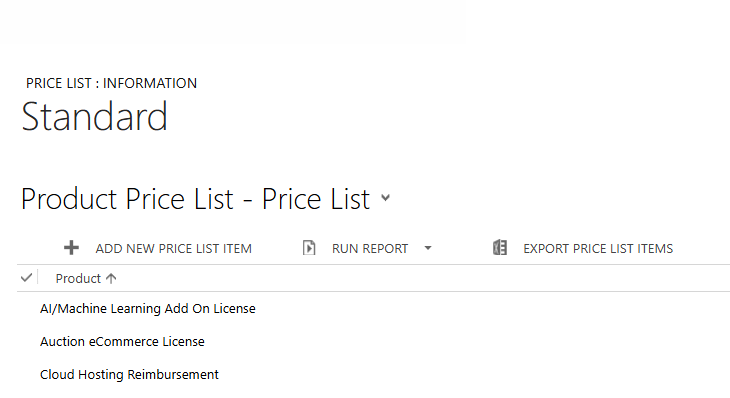This screenshot has width=730, height=398.
Task: Open Cloud Hosting Reimbursement row
Action: coord(129,375)
